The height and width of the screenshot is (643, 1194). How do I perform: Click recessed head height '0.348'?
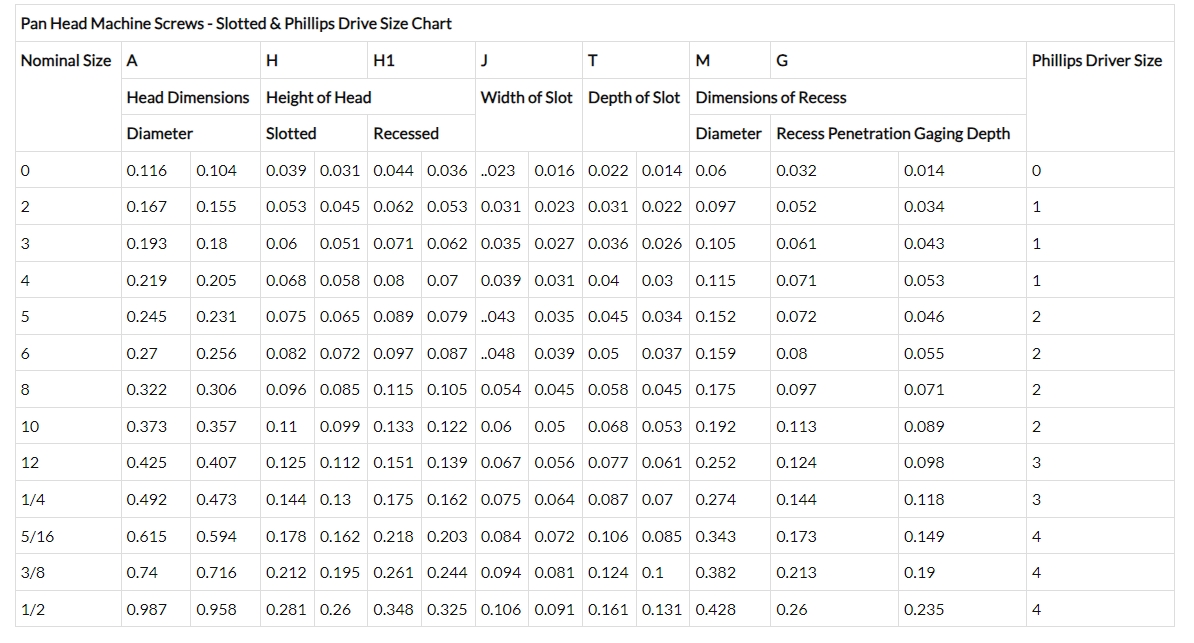point(393,609)
